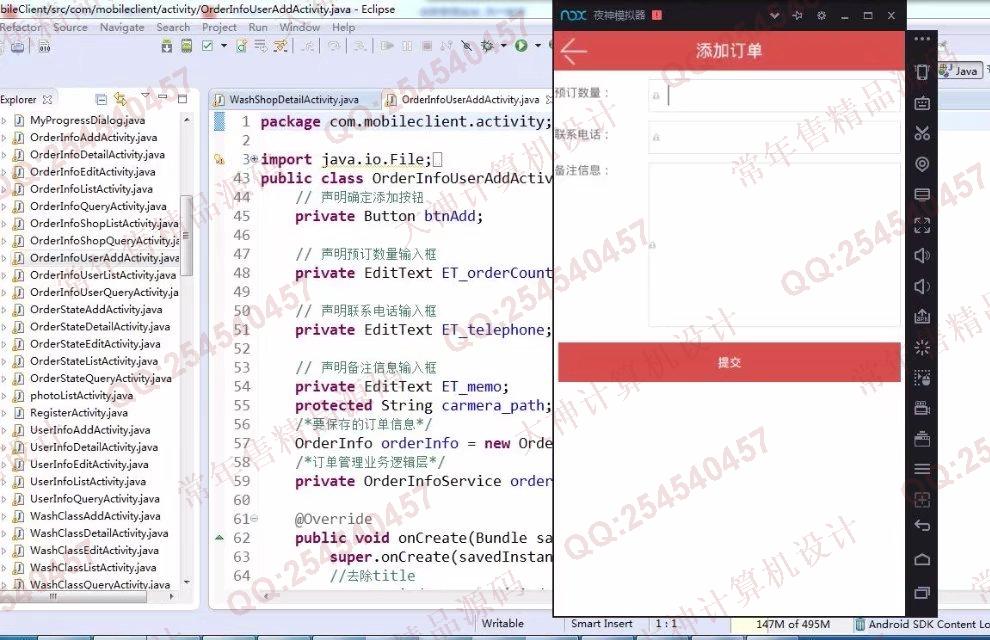
Task: Open the Android Virtual Device Manager icon
Action: 187,45
